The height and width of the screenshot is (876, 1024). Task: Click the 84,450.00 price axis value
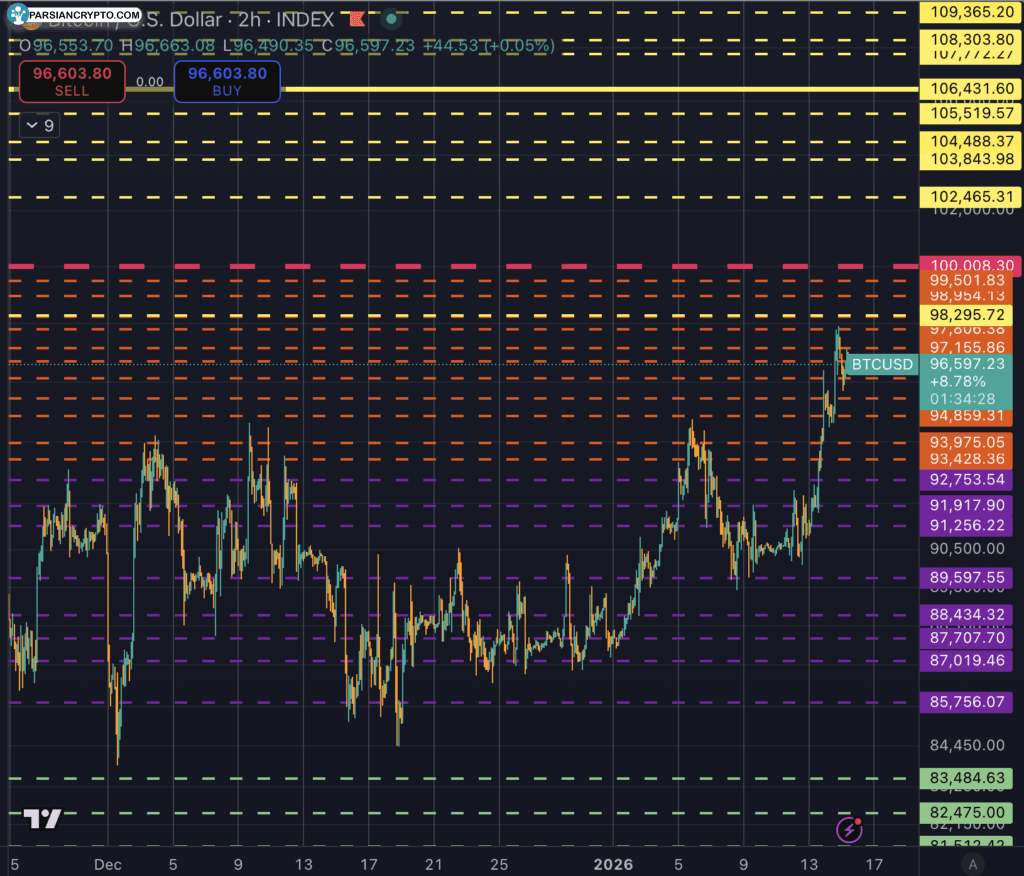coord(967,745)
